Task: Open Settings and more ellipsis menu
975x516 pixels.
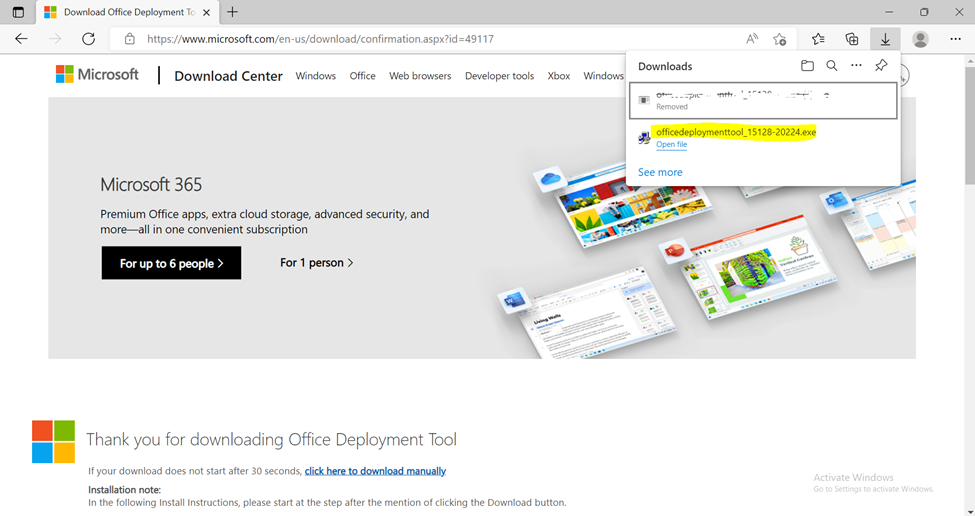Action: [956, 39]
